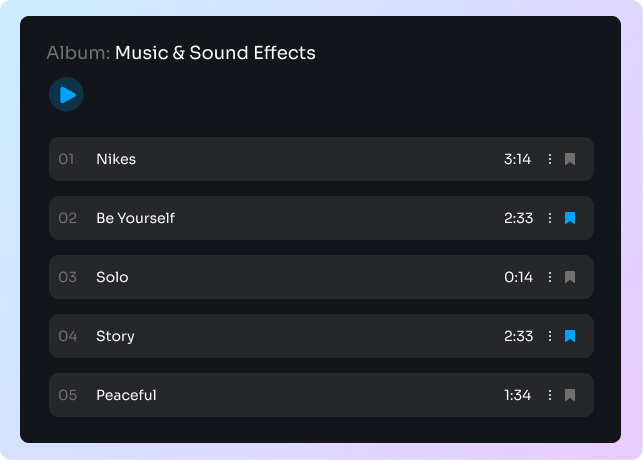
Task: Expand the Peaceful track options menu
Action: point(549,395)
